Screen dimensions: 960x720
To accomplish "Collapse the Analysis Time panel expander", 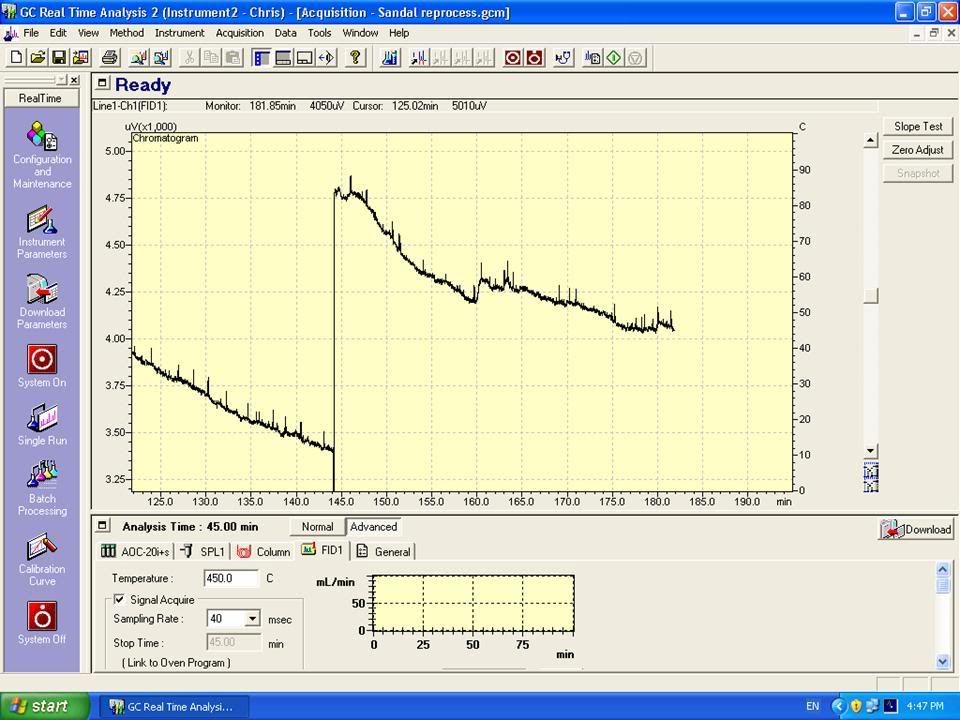I will click(x=103, y=526).
